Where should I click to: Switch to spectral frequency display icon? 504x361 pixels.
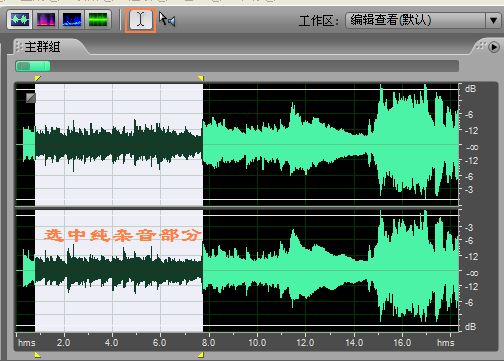point(46,19)
